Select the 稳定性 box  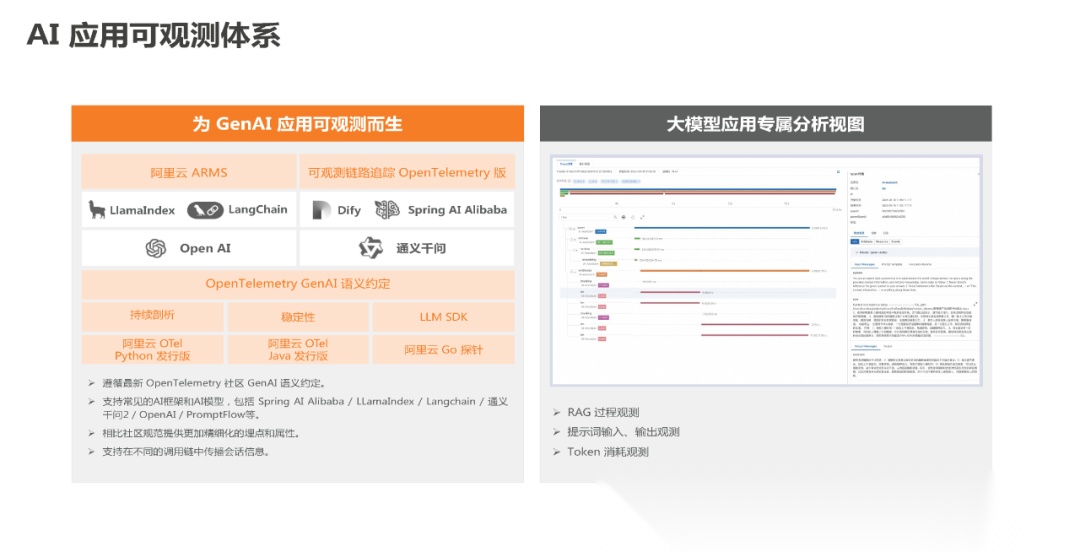298,316
